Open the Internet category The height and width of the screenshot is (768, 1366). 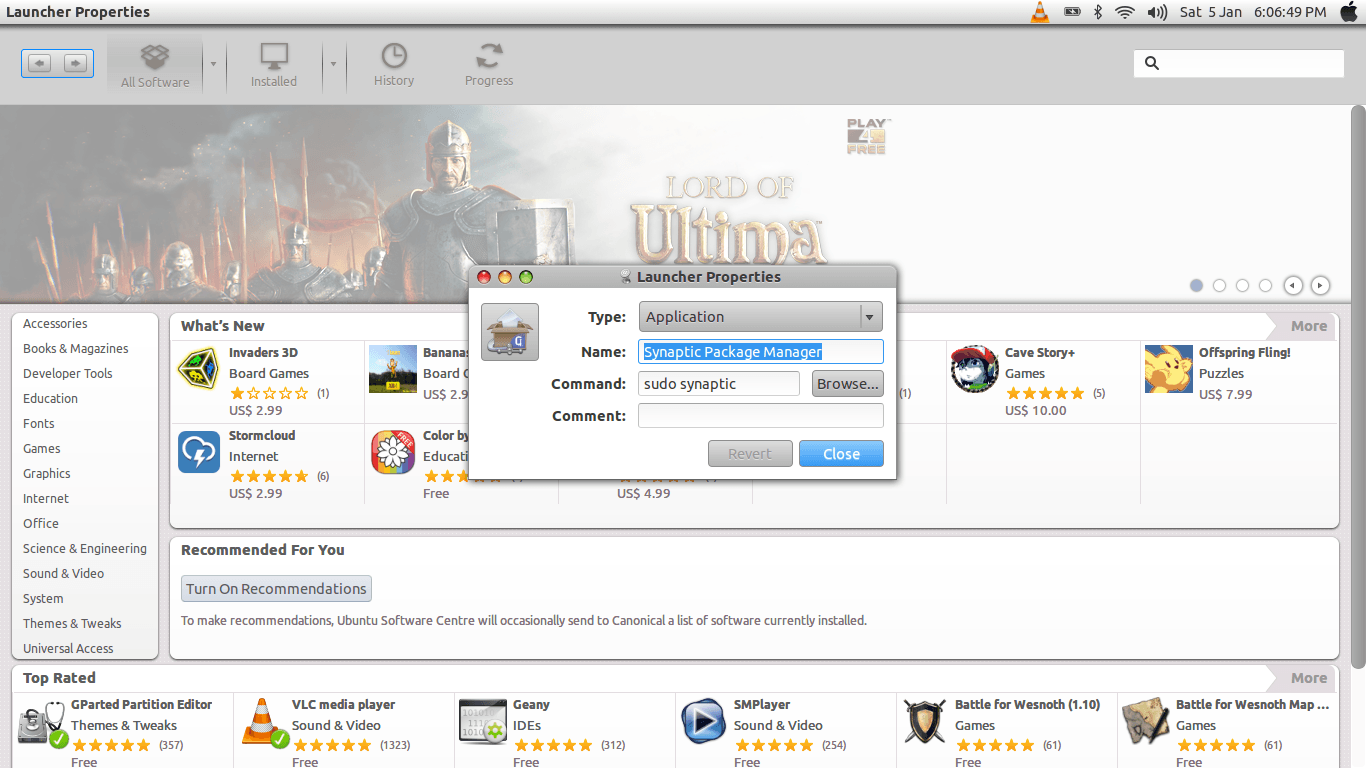tap(46, 499)
